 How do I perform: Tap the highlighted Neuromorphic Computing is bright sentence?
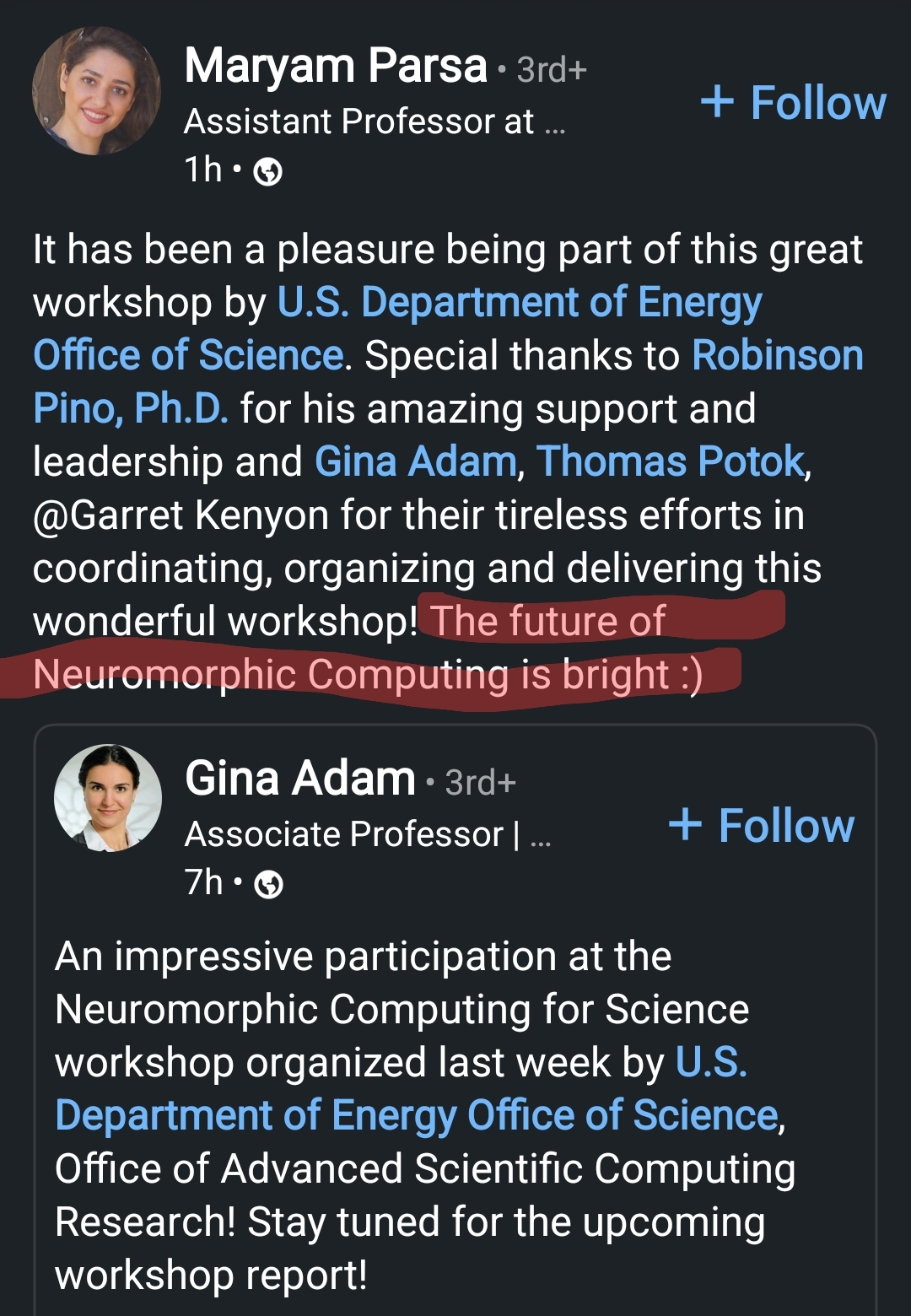368,674
